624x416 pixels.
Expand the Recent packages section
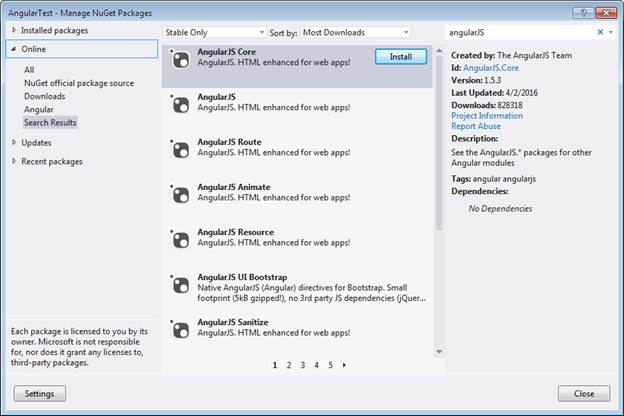click(14, 161)
